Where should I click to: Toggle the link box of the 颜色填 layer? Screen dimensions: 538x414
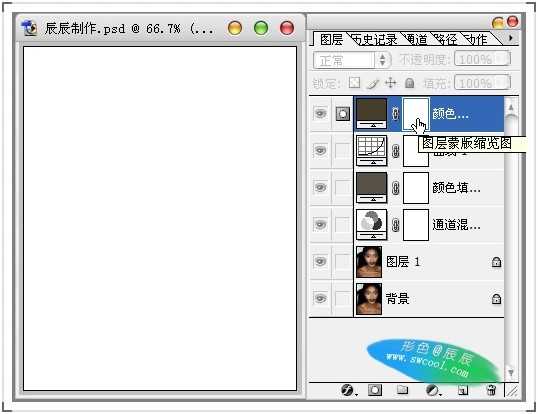342,188
